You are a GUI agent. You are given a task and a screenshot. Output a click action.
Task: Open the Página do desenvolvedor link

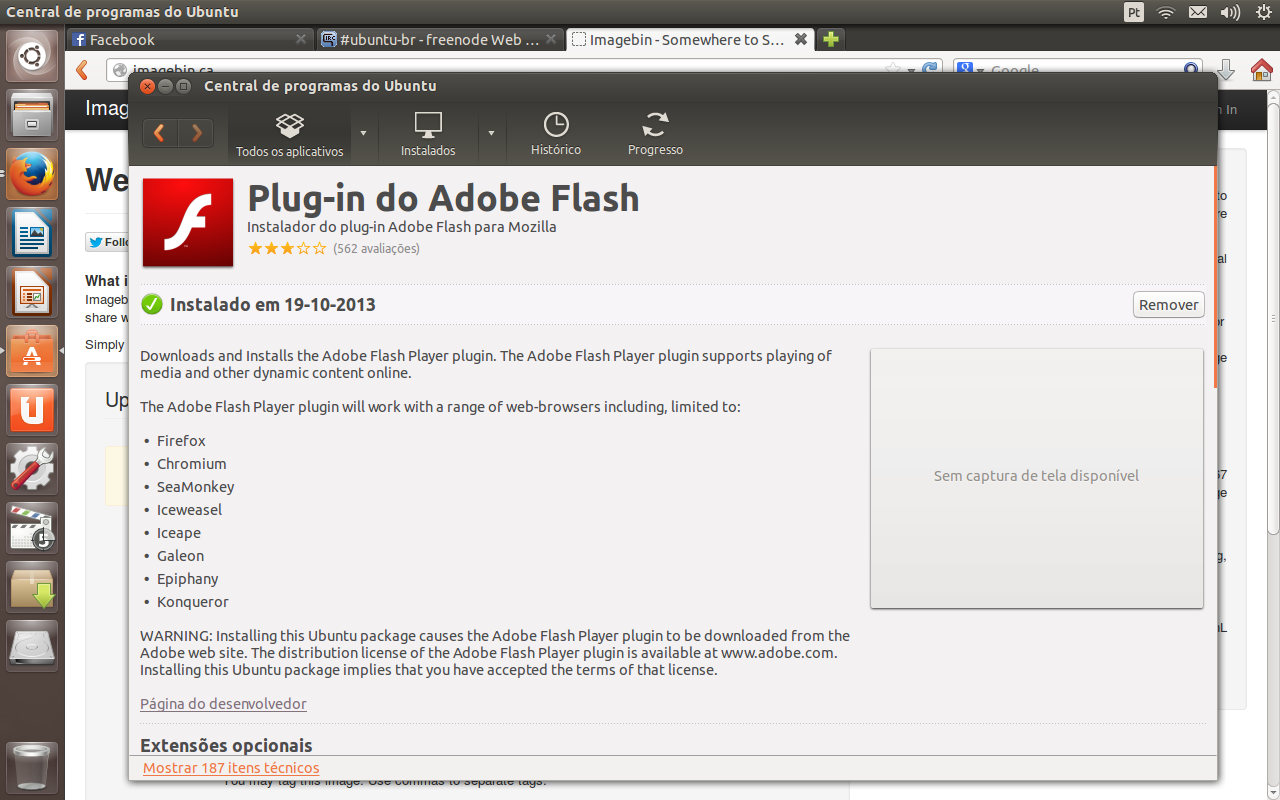tap(223, 704)
